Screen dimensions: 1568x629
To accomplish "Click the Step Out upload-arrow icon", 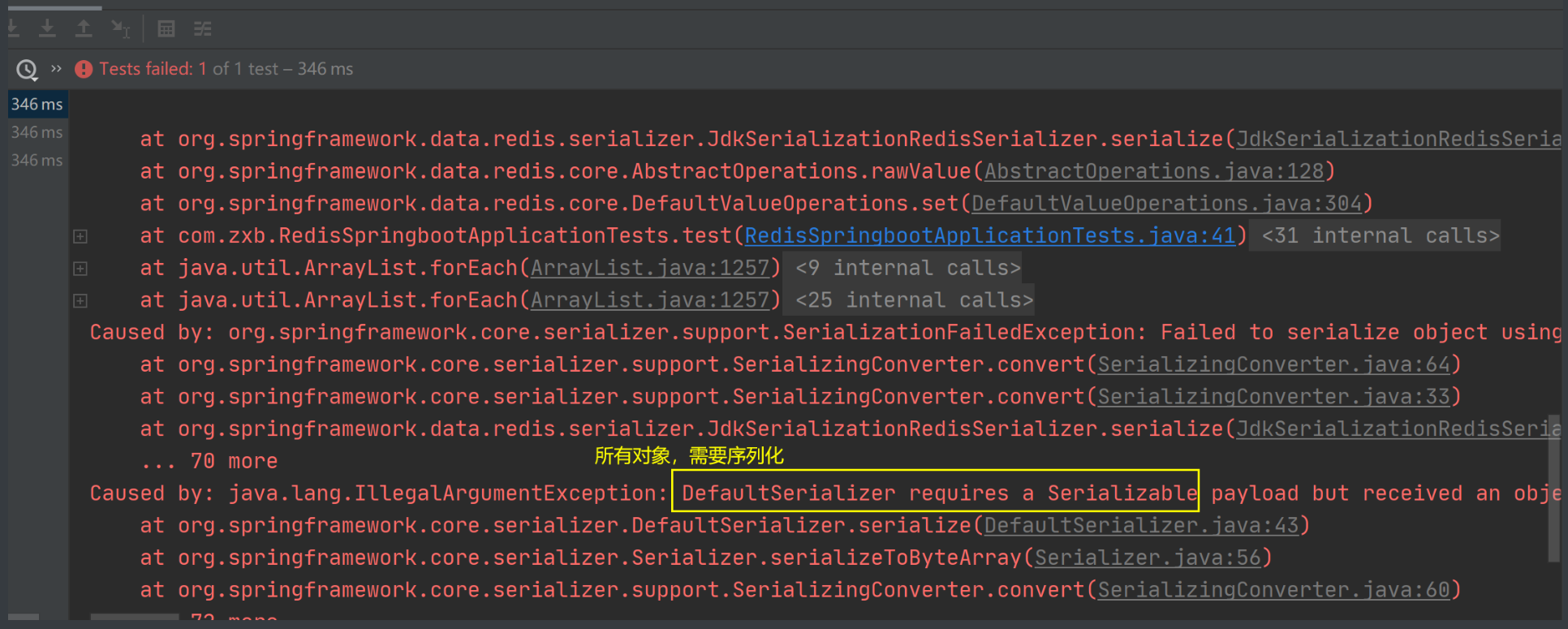I will coord(84,28).
